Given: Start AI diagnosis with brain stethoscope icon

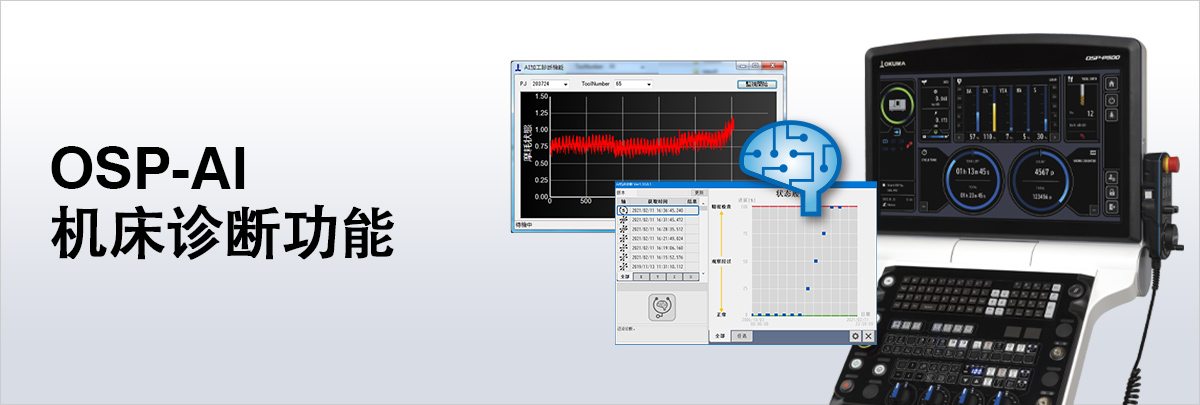Looking at the screenshot, I should coord(662,306).
